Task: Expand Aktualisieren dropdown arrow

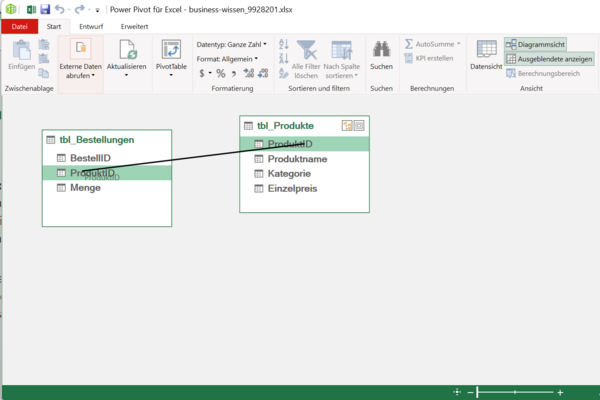Action: (x=127, y=75)
